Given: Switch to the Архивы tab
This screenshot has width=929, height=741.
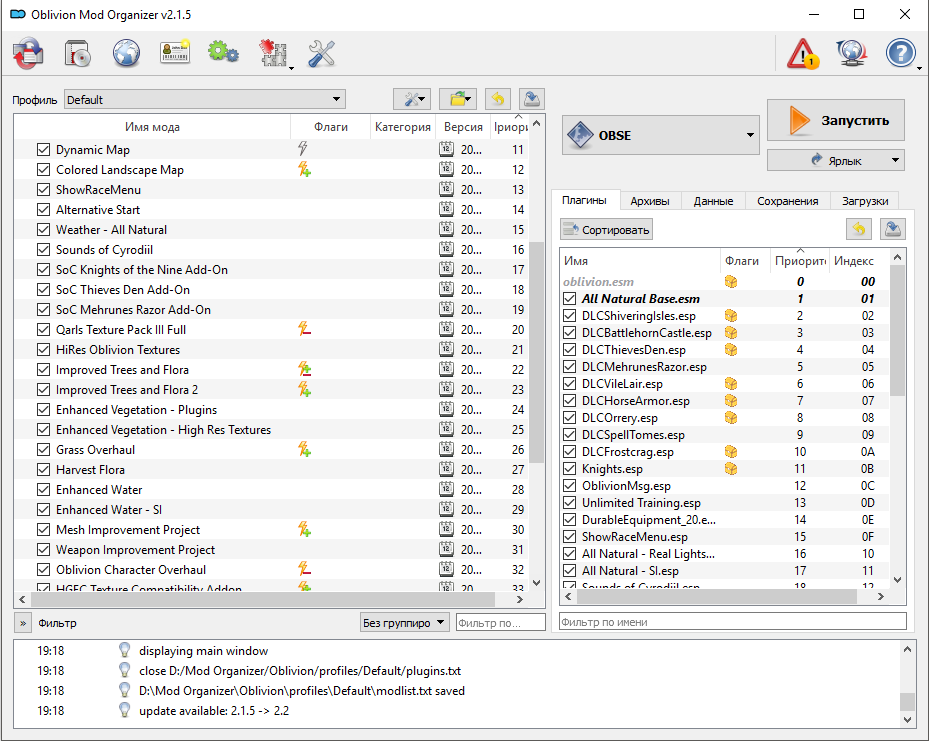Looking at the screenshot, I should pyautogui.click(x=650, y=201).
